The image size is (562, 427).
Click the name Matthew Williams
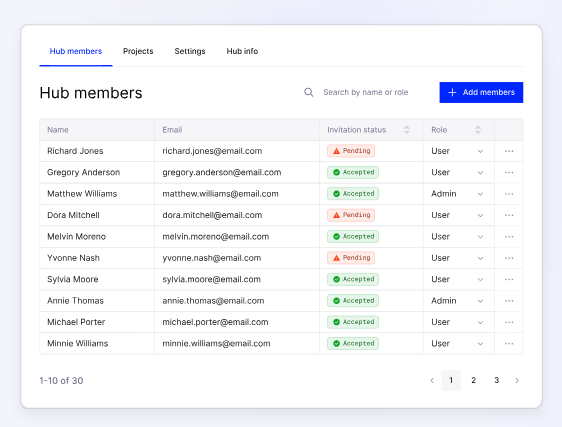click(x=82, y=194)
